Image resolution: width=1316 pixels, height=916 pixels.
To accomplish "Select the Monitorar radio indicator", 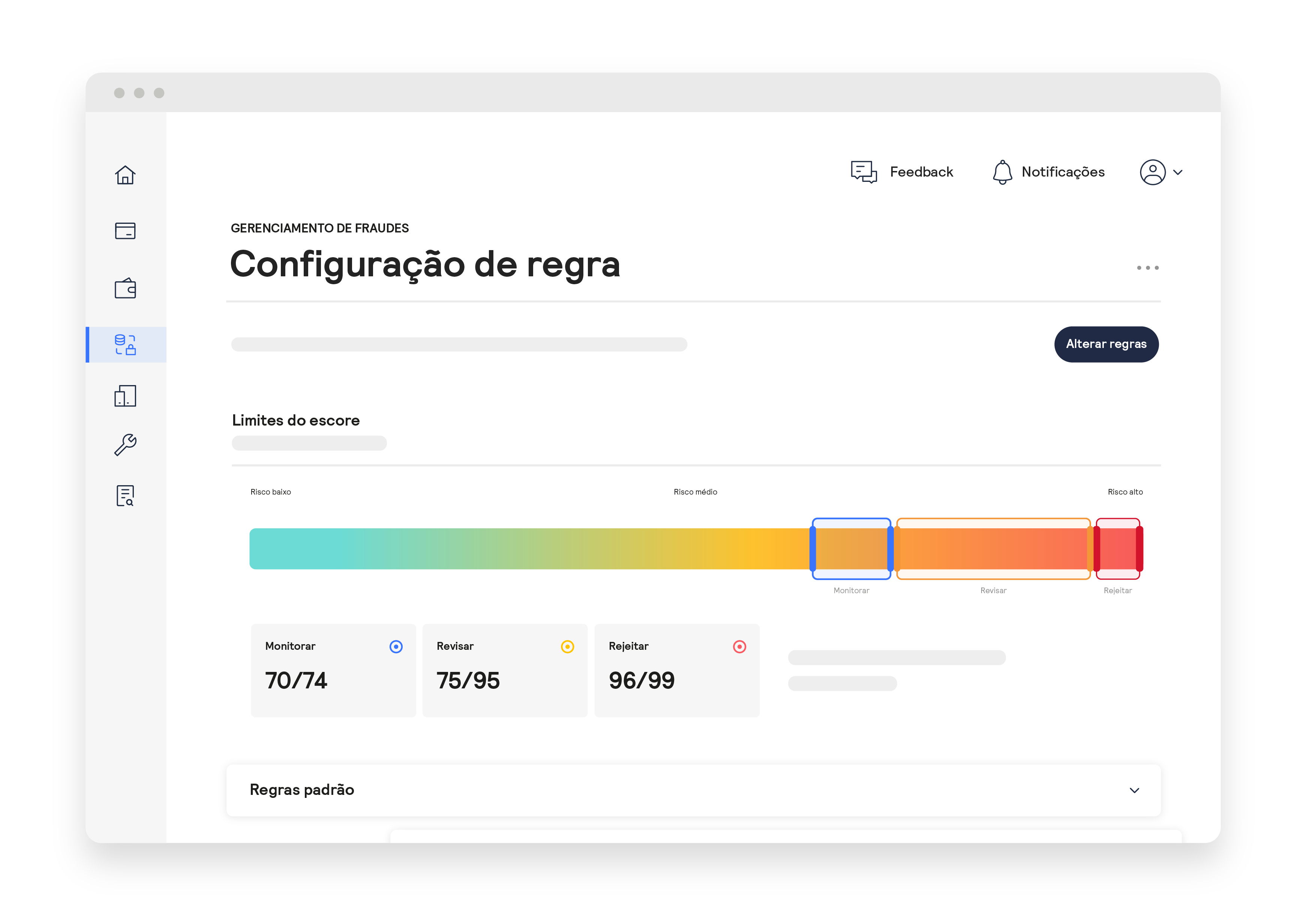I will tap(396, 646).
